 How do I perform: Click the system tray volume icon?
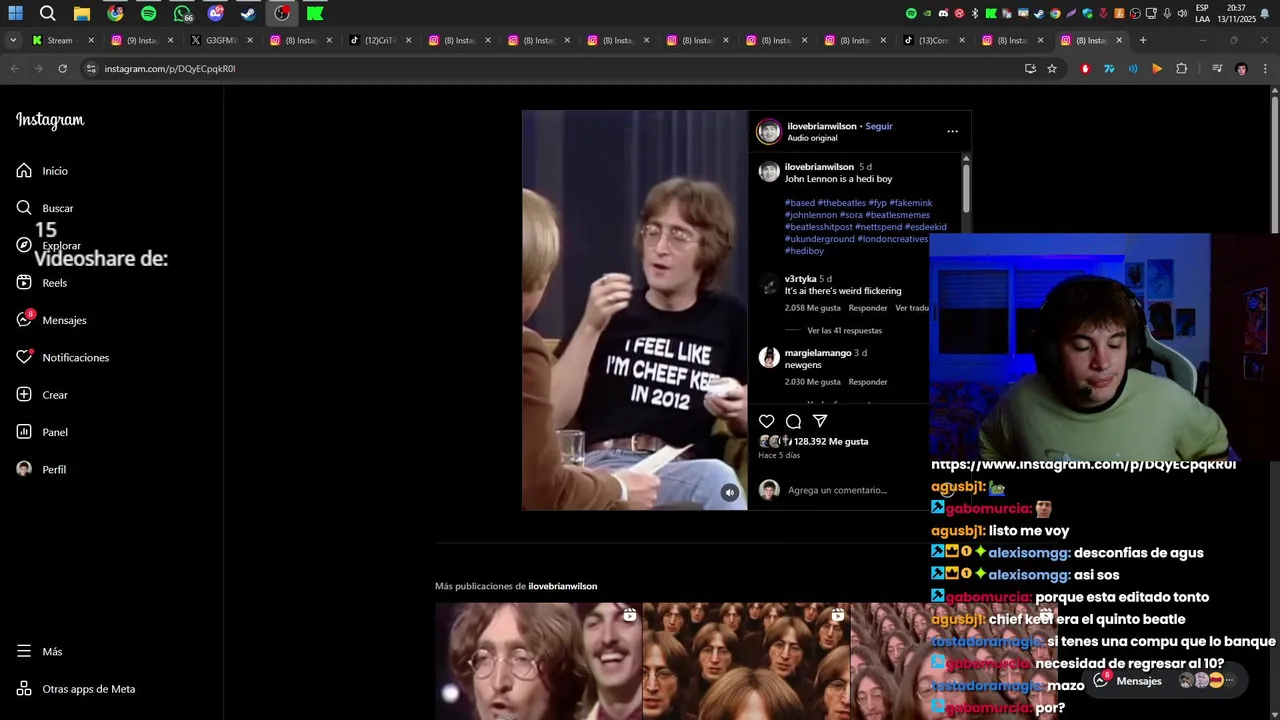pyautogui.click(x=1183, y=13)
